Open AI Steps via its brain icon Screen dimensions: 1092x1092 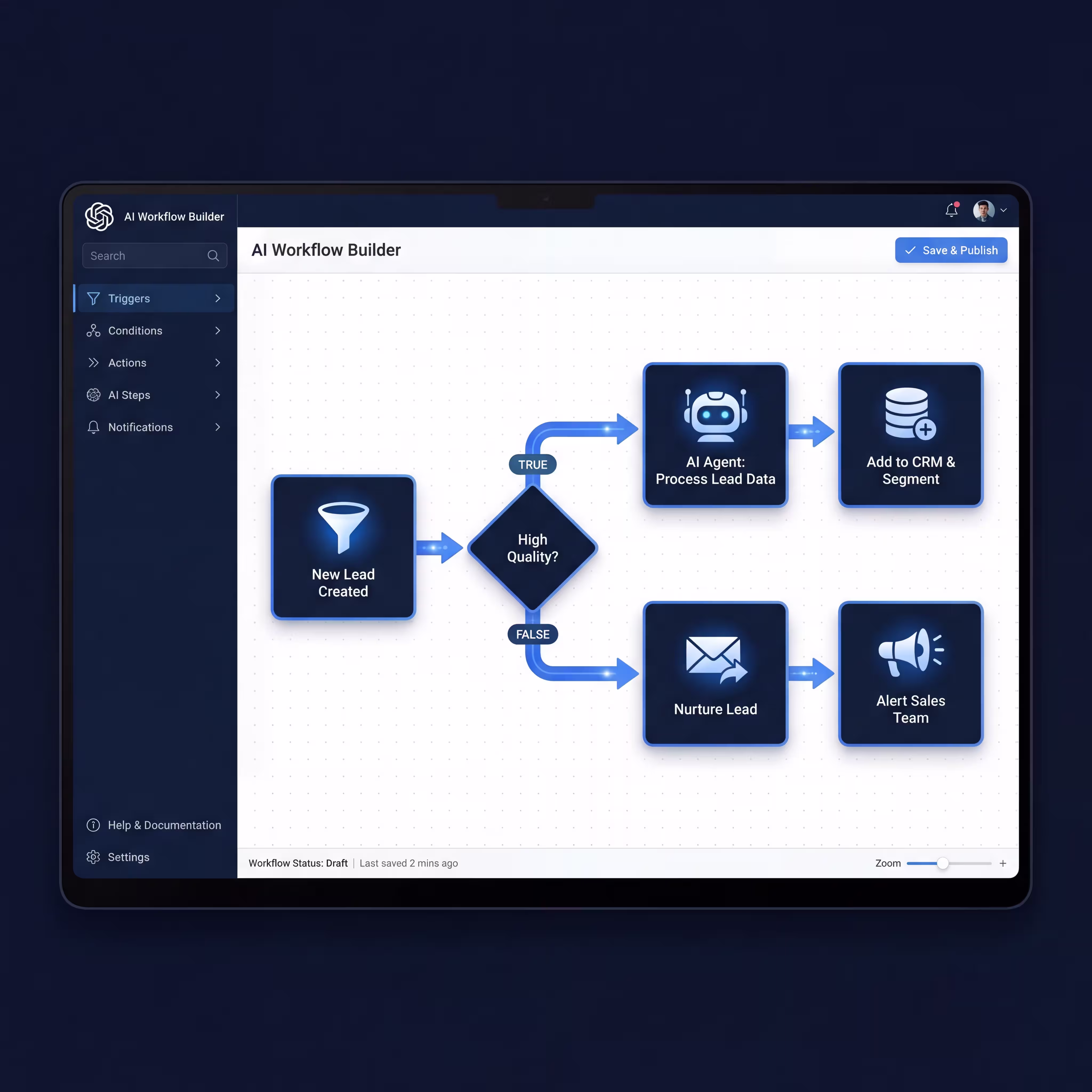pos(94,395)
